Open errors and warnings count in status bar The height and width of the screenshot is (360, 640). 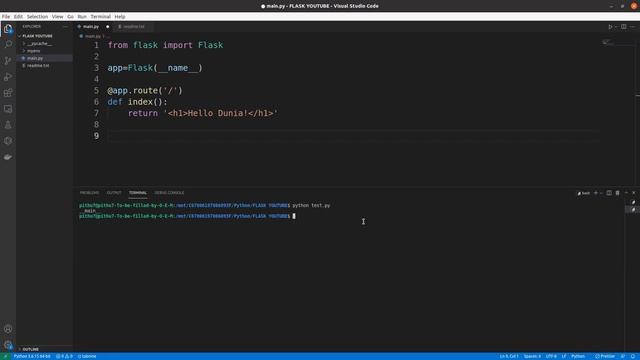tap(64, 356)
